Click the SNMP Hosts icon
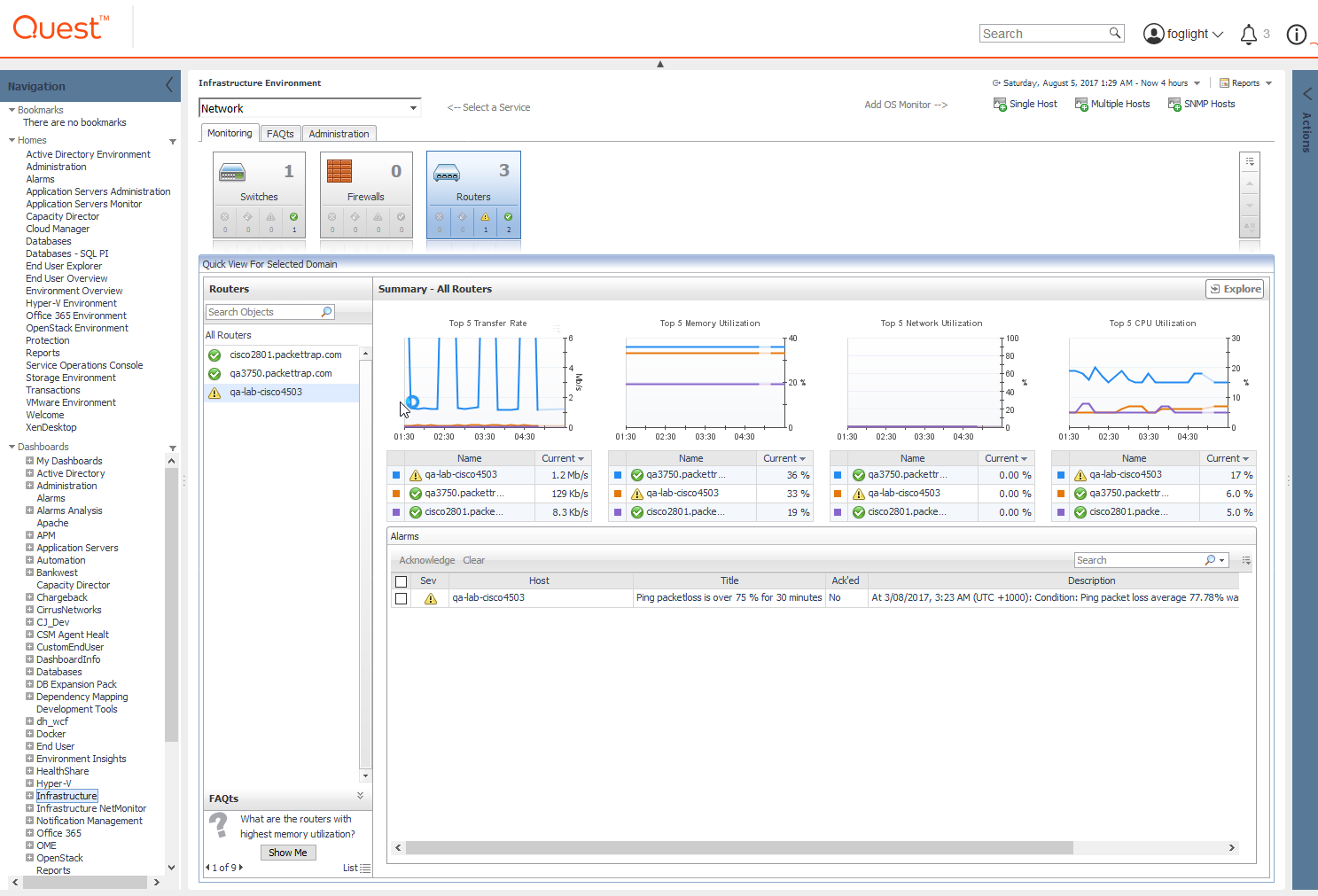Viewport: 1318px width, 896px height. coord(1174,104)
